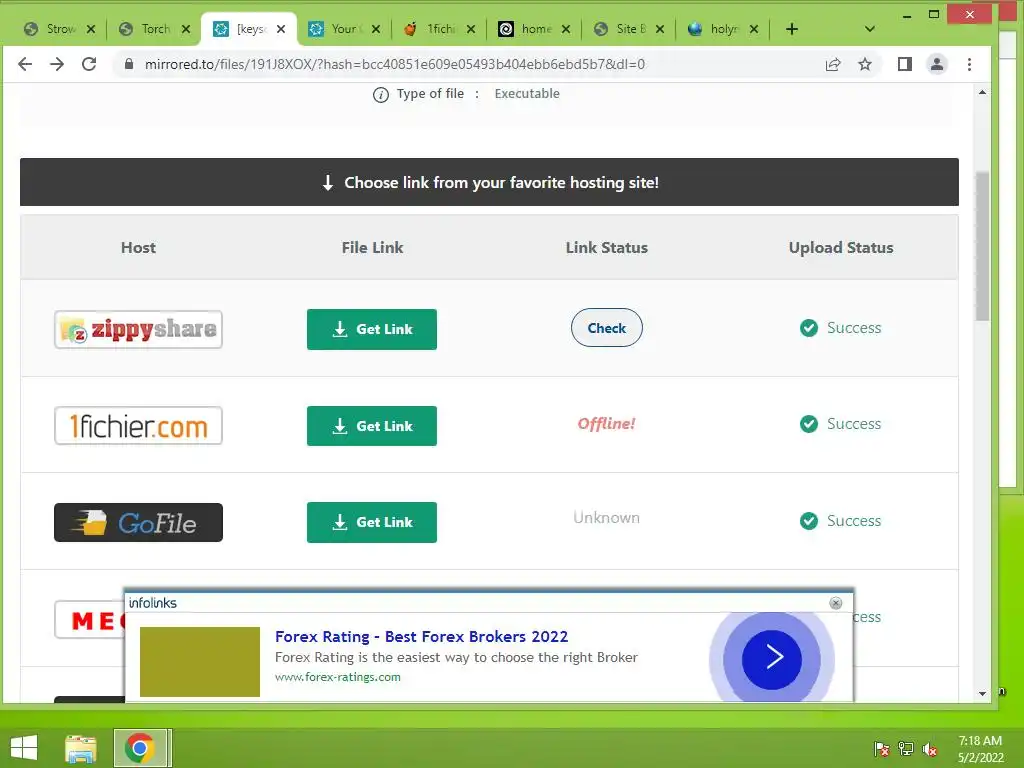Open www.forex-ratings.com ad link
This screenshot has height=768, width=1024.
point(338,677)
